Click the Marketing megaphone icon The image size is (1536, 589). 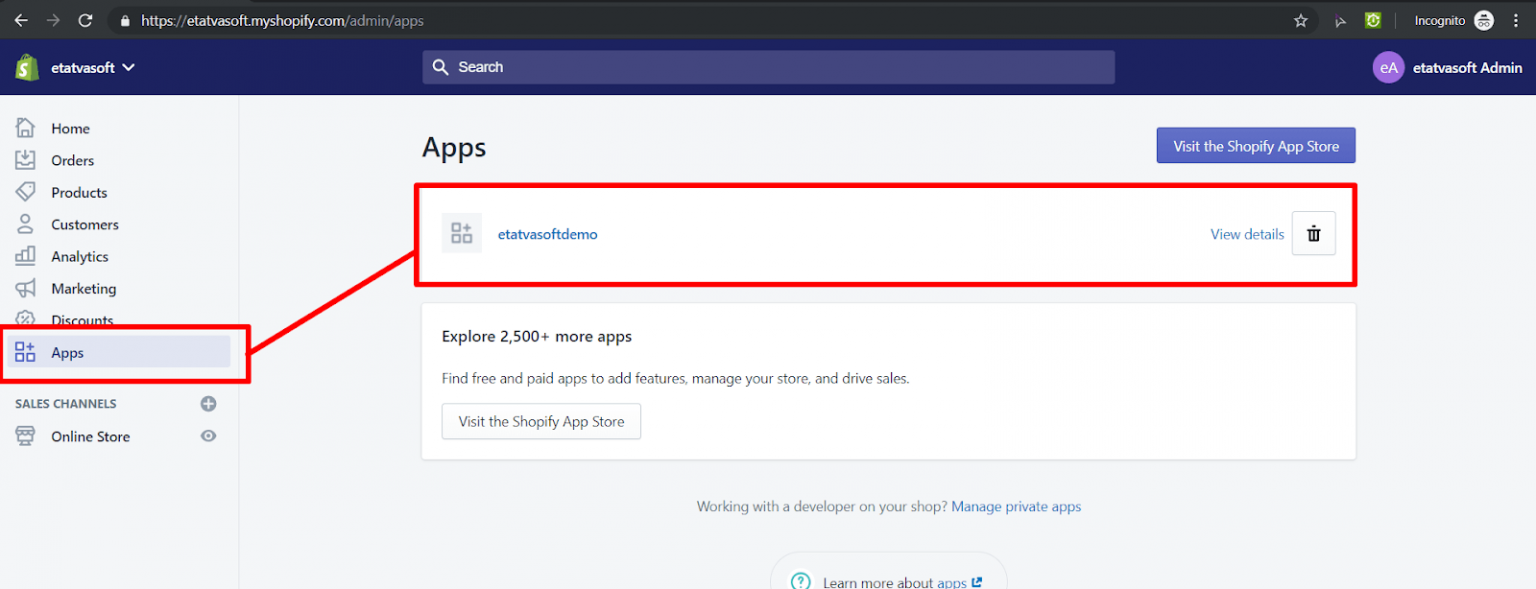point(26,288)
